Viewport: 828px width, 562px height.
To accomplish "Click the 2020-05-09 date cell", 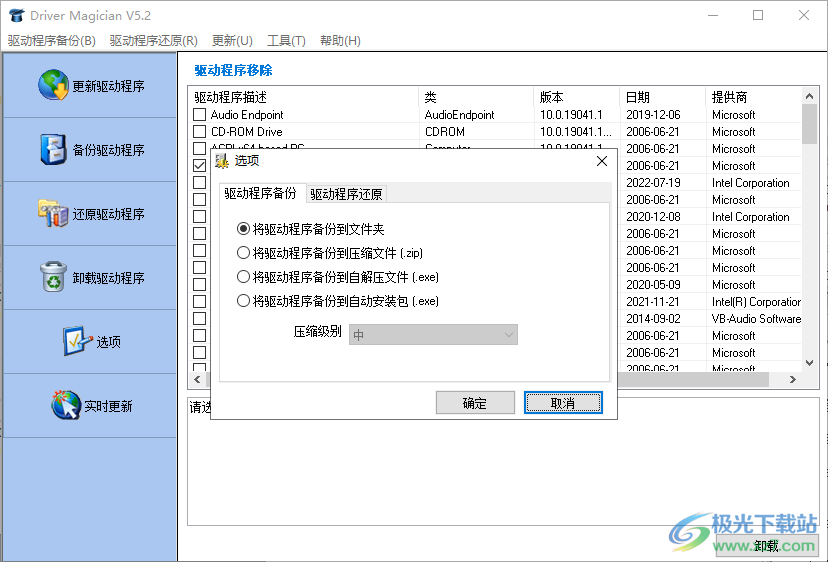I will [x=653, y=285].
